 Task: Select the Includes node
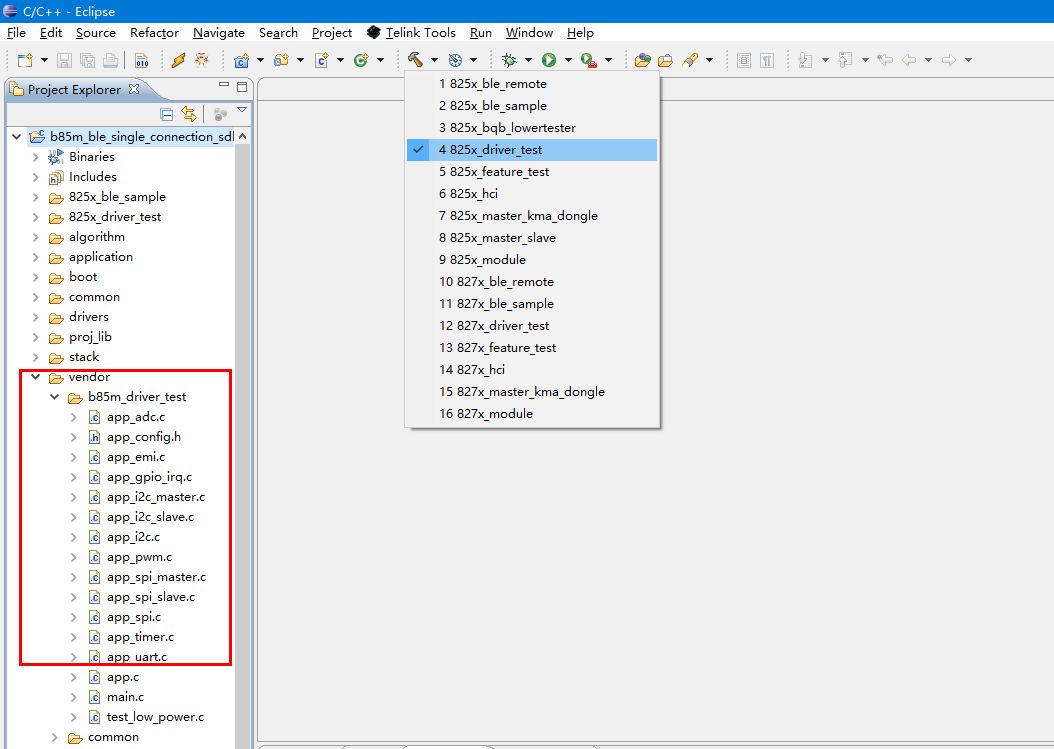pos(93,177)
